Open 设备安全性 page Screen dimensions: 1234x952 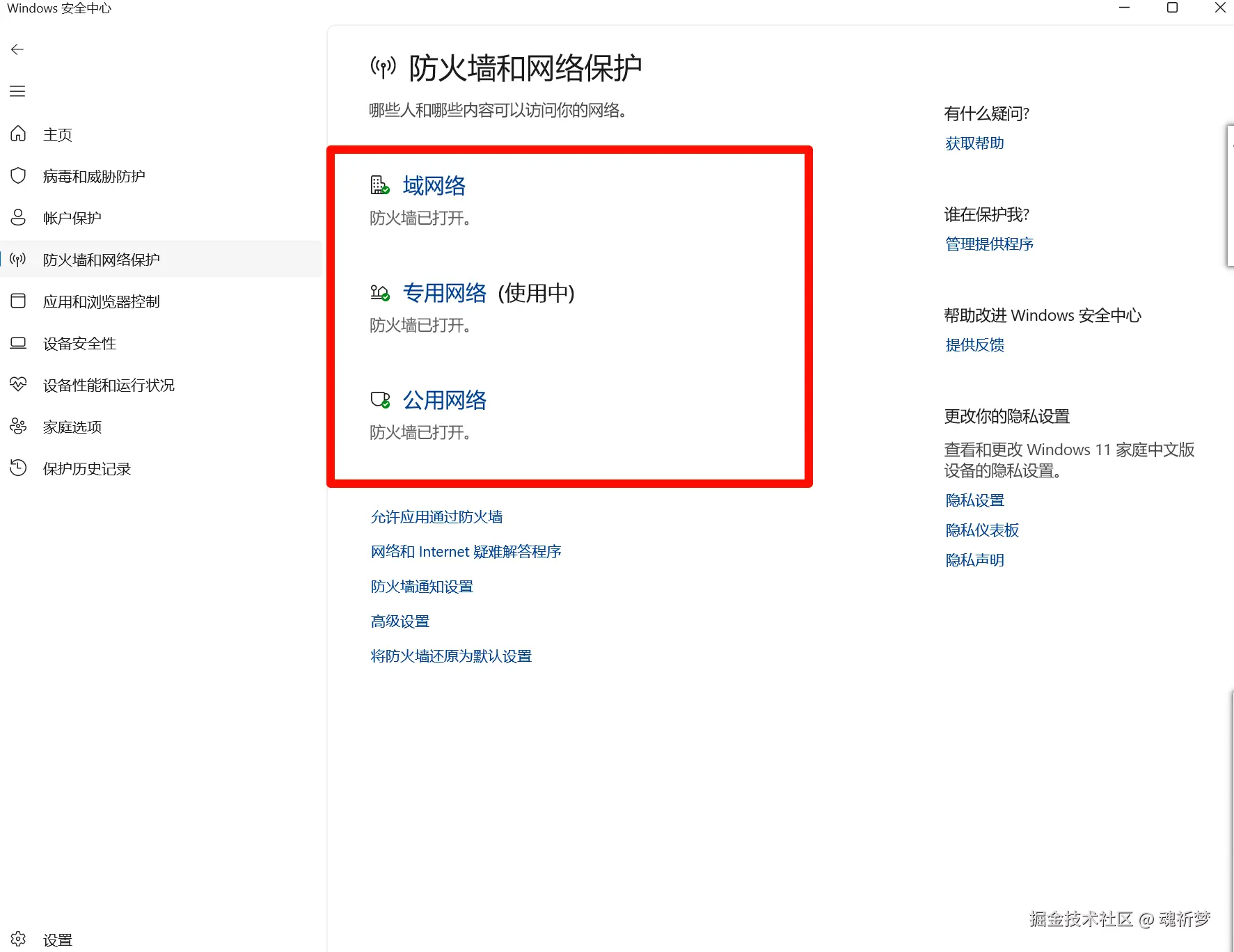click(79, 343)
